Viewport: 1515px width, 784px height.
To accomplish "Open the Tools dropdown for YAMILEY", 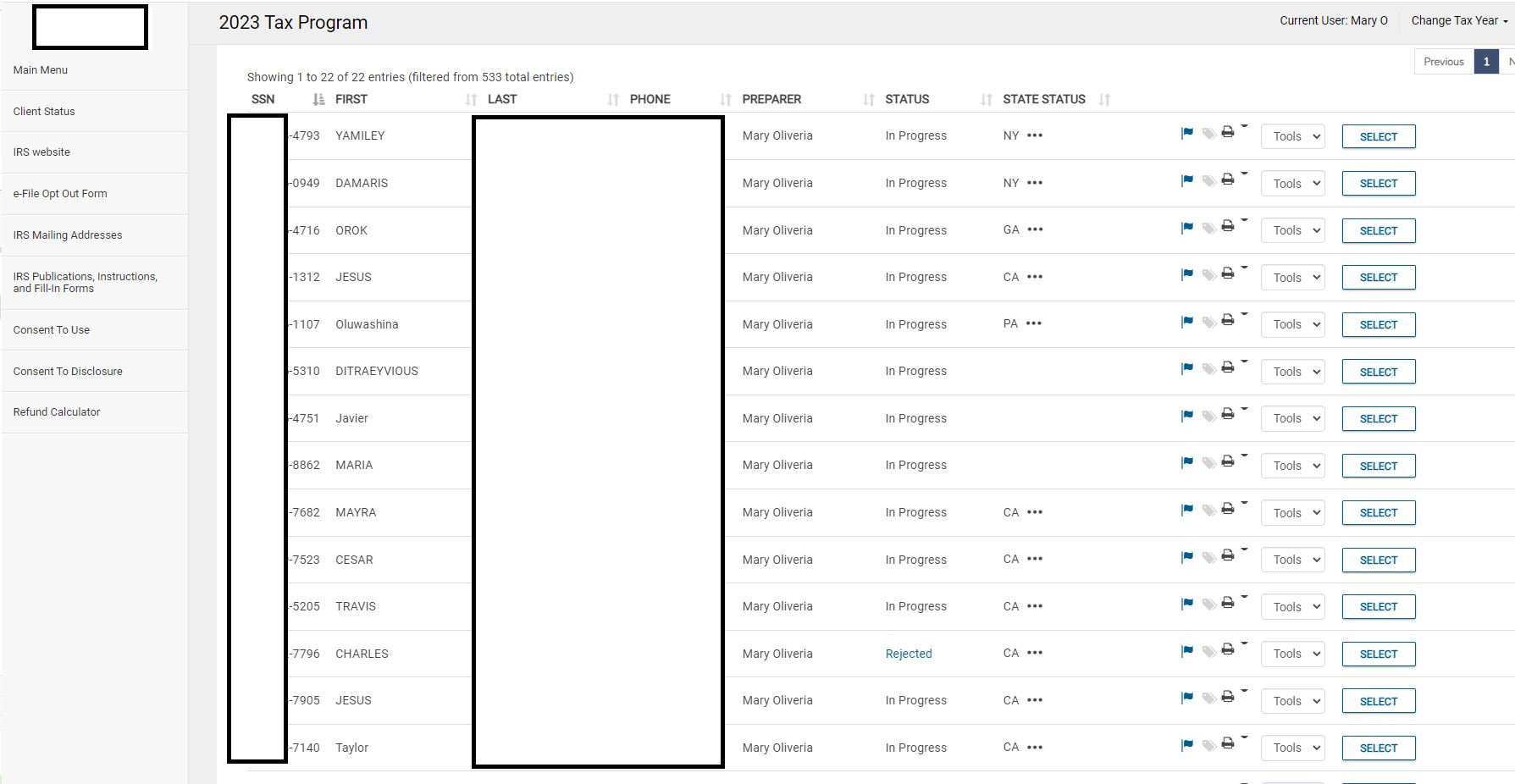I will point(1293,136).
